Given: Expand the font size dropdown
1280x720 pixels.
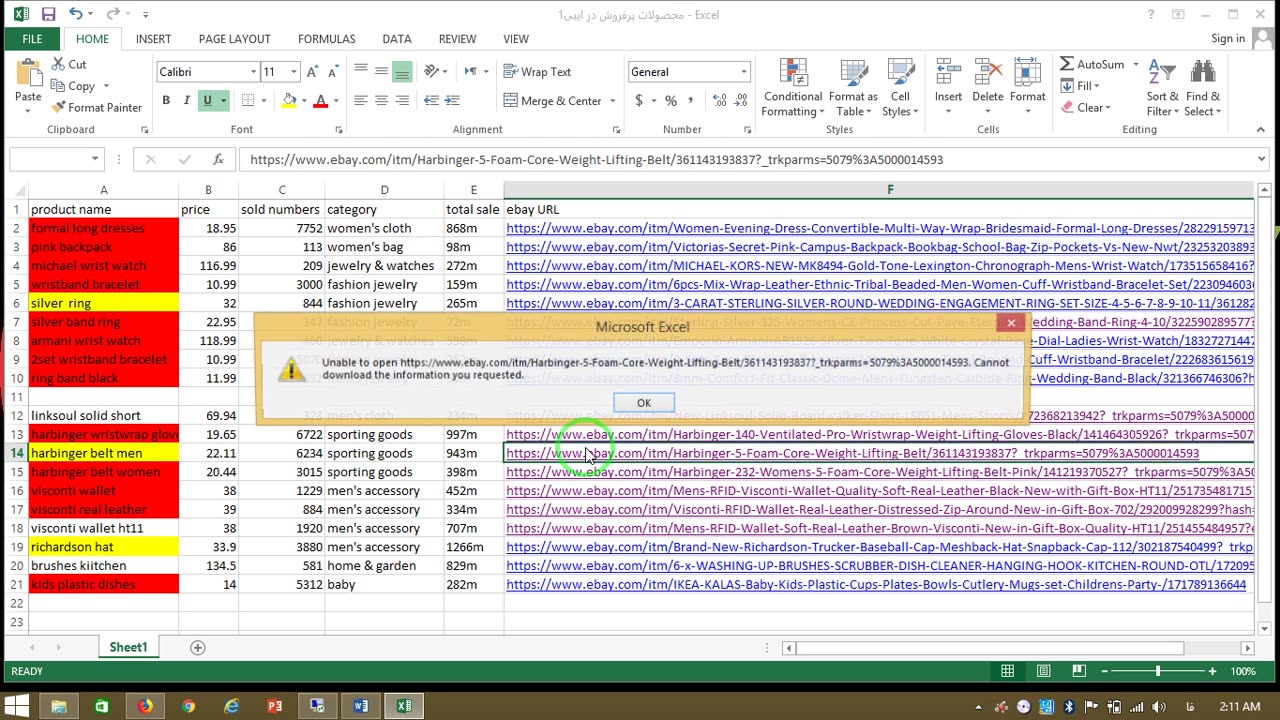Looking at the screenshot, I should 293,72.
